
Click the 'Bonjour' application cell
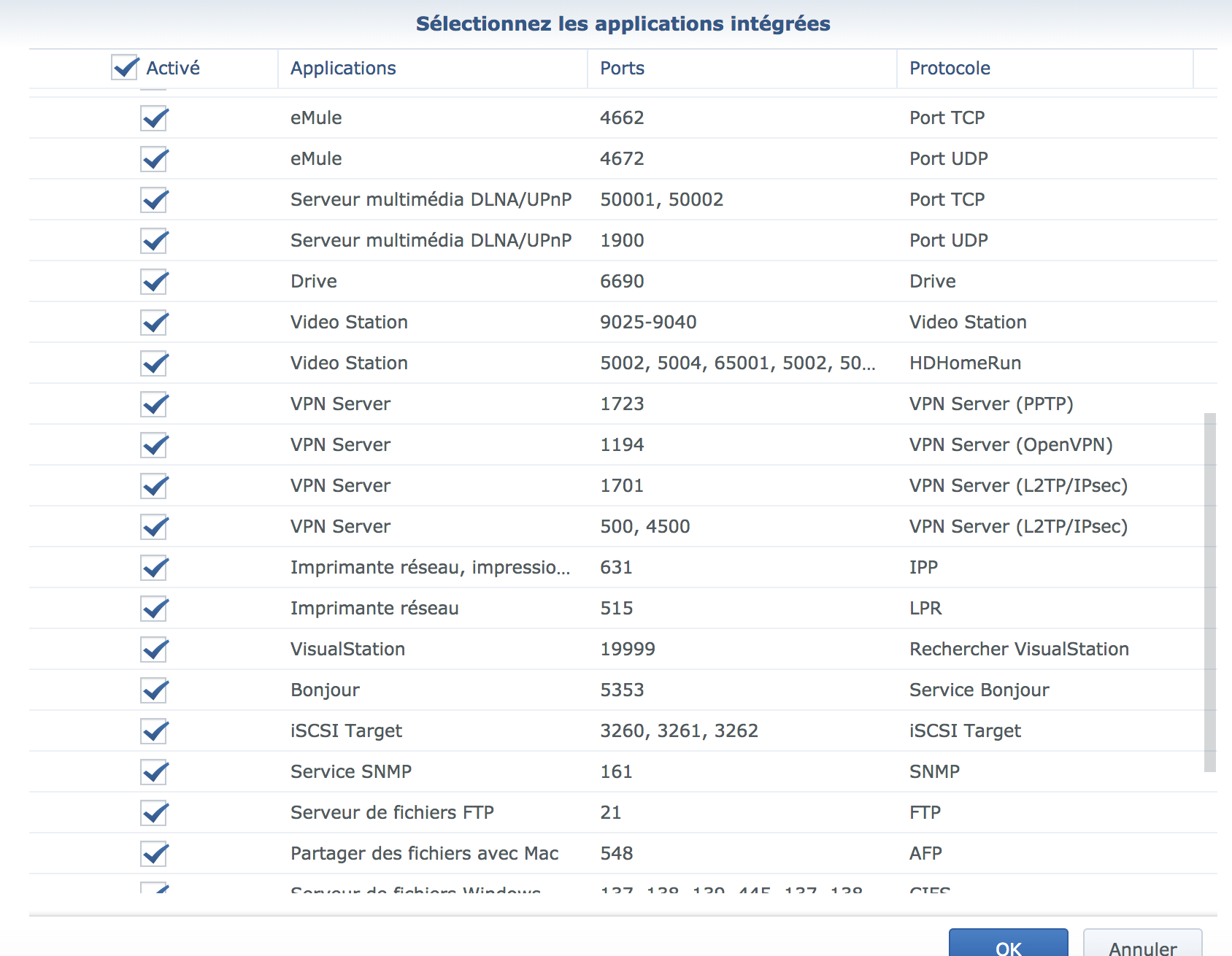tap(325, 690)
